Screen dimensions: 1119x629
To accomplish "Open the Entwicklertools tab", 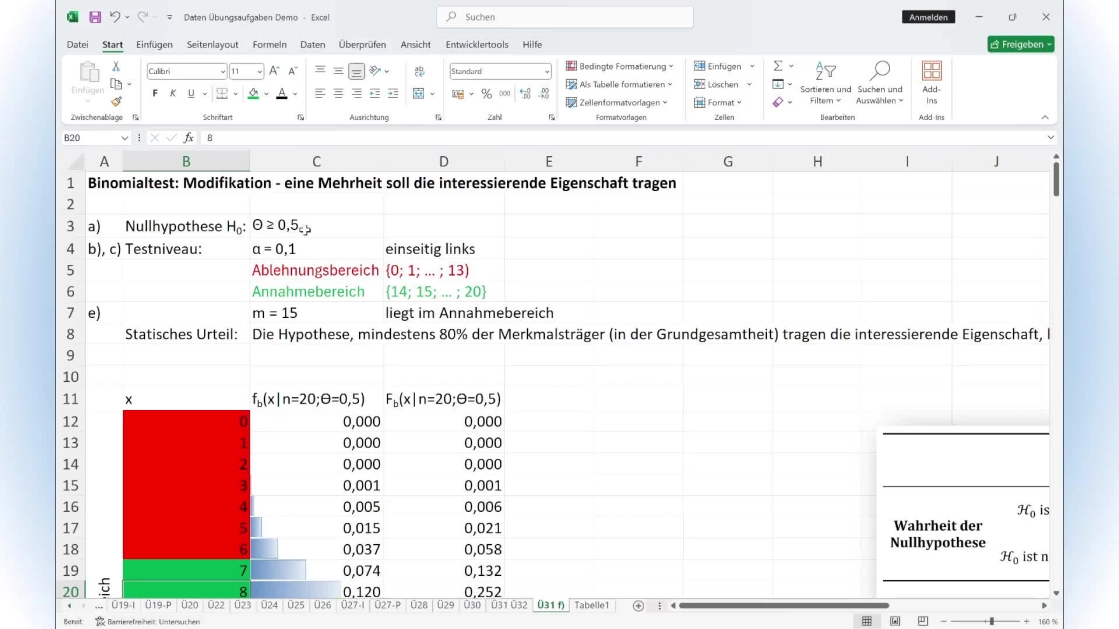I will click(x=477, y=44).
